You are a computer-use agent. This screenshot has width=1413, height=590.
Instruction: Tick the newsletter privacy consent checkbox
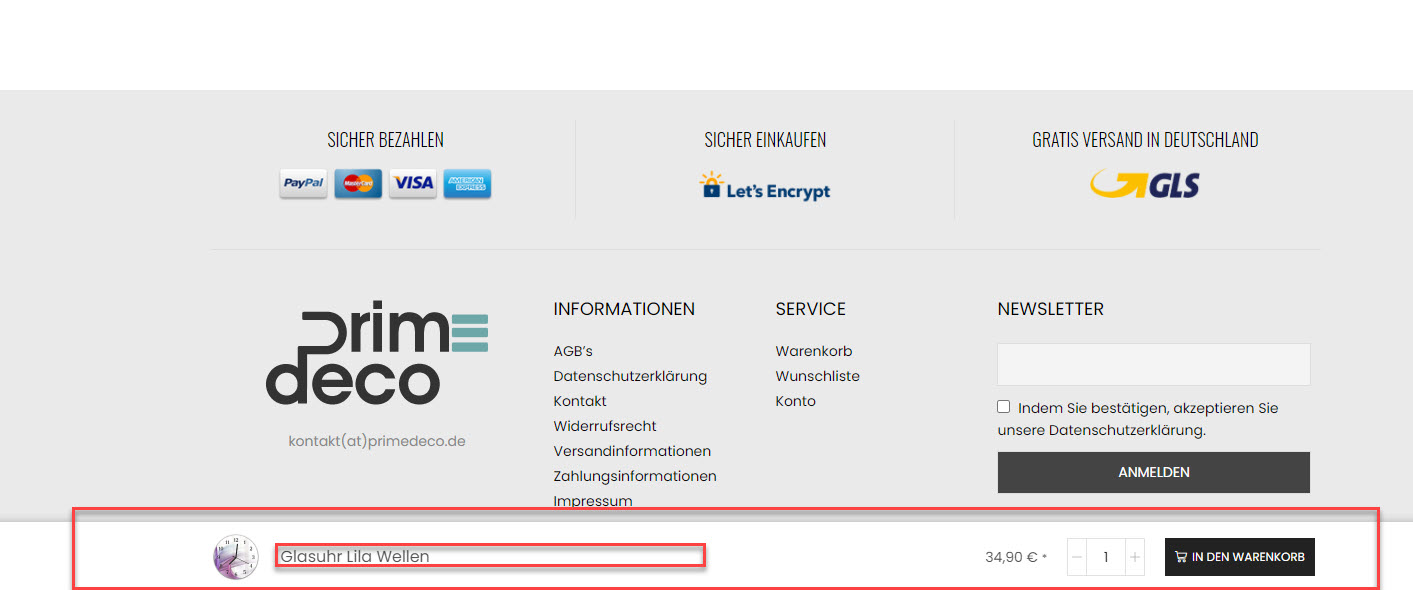1004,407
